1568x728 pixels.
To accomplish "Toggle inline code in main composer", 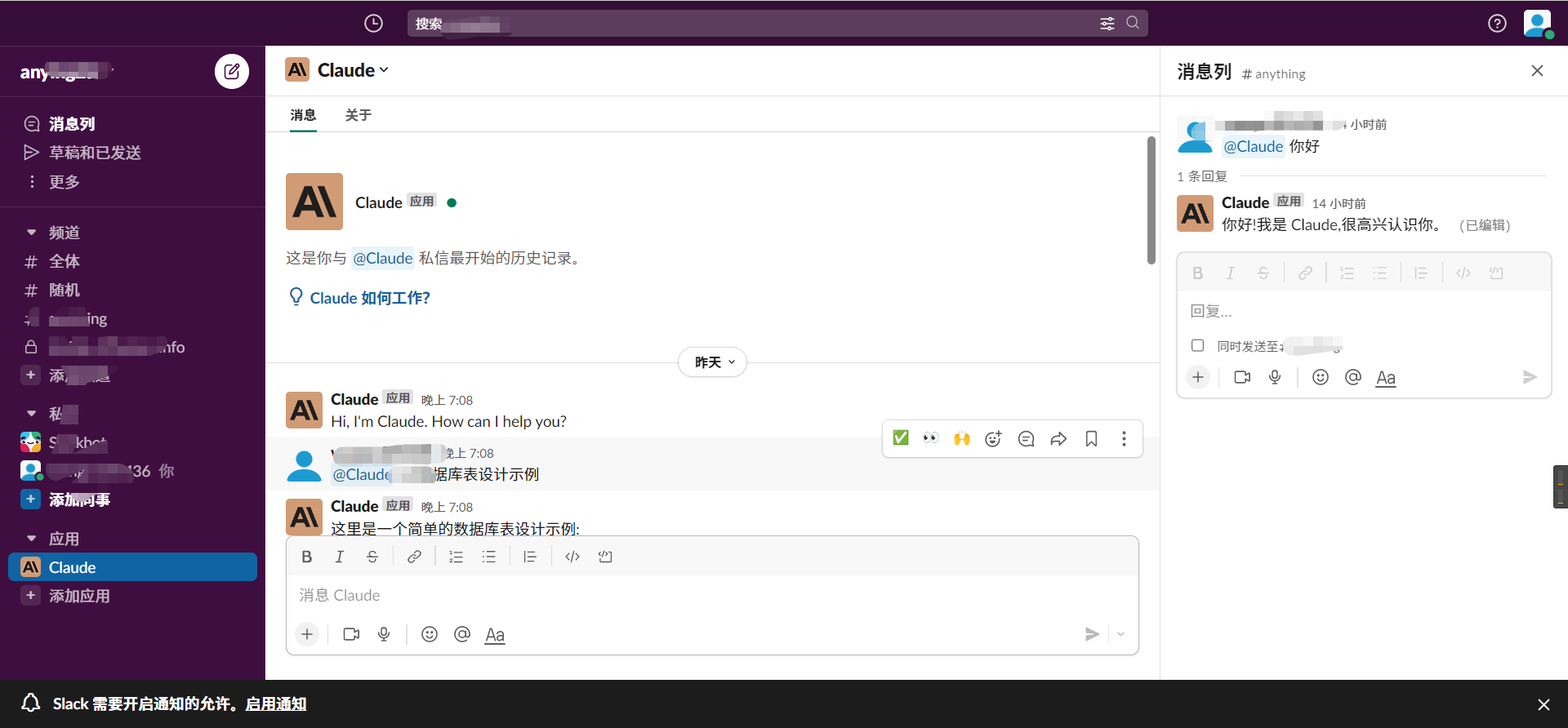I will click(572, 557).
